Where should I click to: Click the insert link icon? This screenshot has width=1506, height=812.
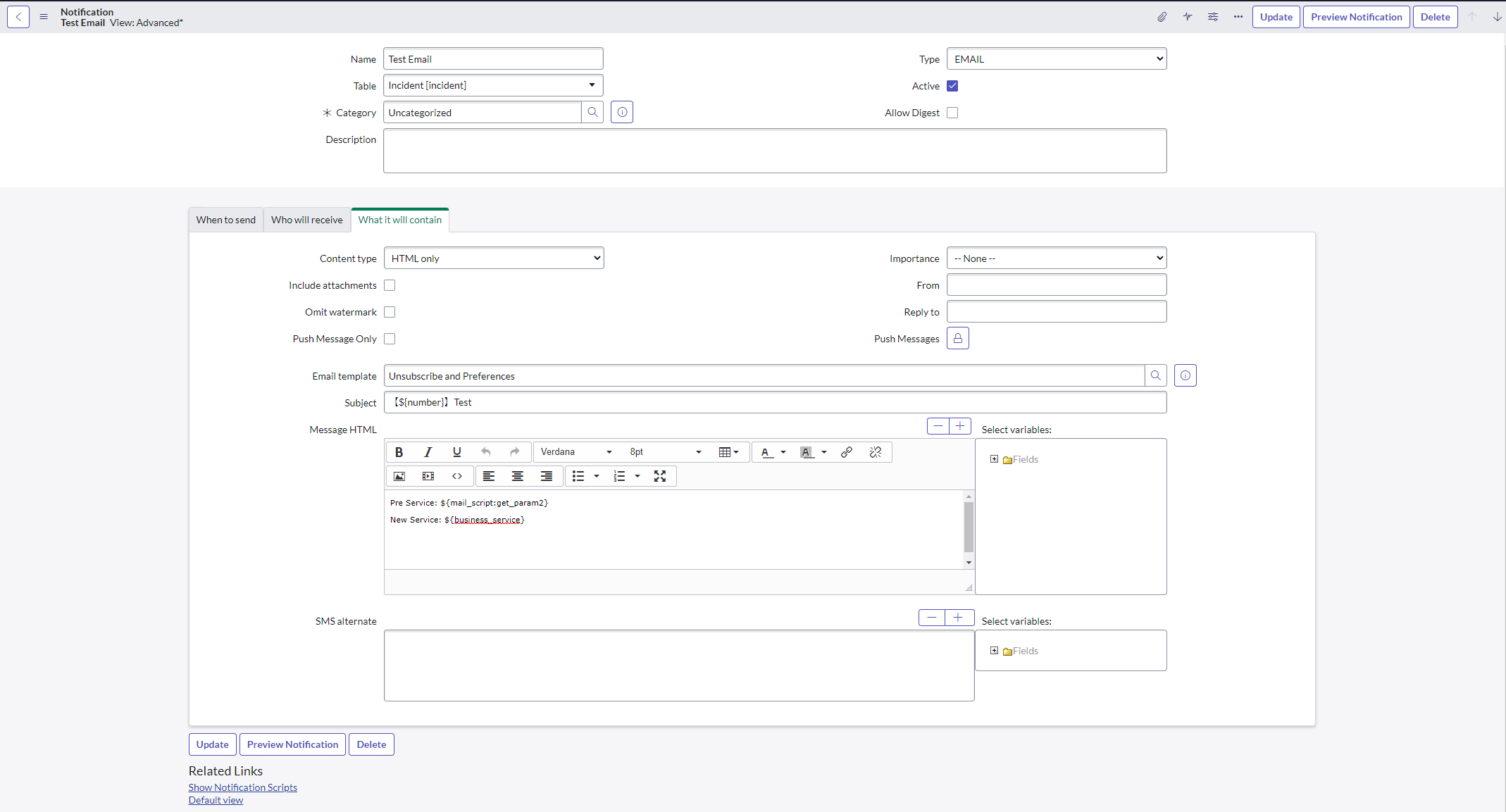coord(847,452)
